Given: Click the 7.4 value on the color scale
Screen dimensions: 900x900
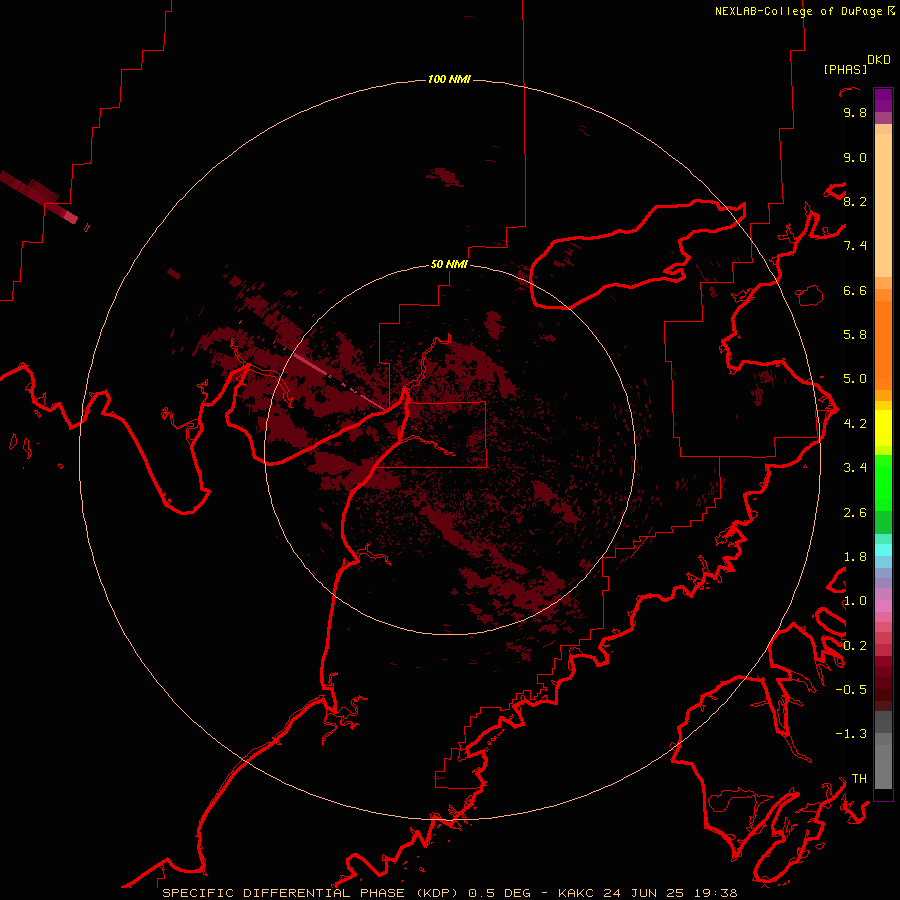Looking at the screenshot, I should click(855, 246).
